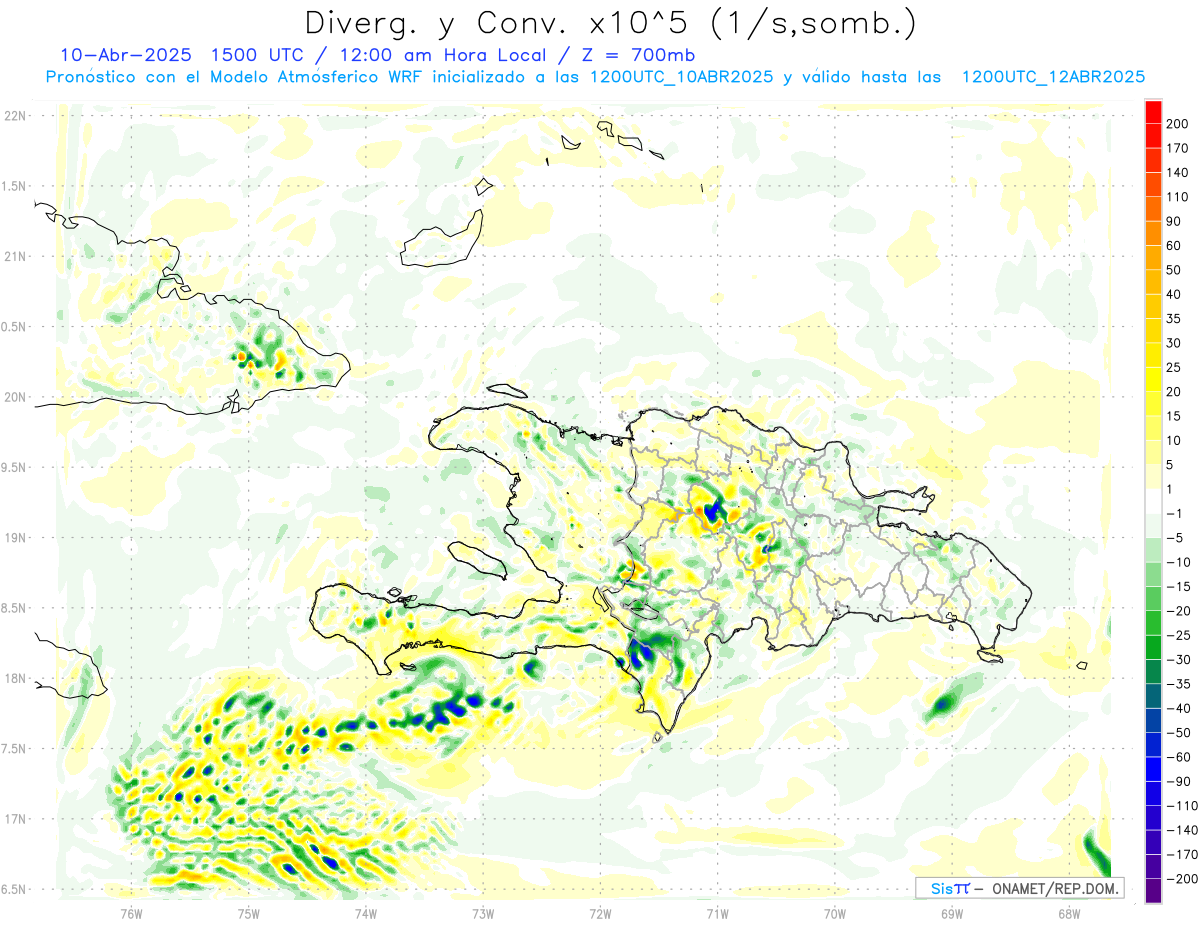Click the positive 35 value on color scale
The image size is (1200, 927).
[1175, 319]
